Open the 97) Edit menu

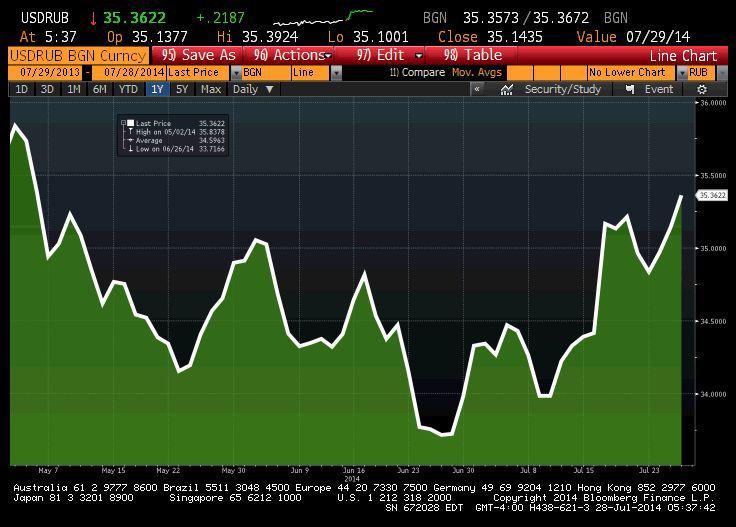(x=382, y=55)
